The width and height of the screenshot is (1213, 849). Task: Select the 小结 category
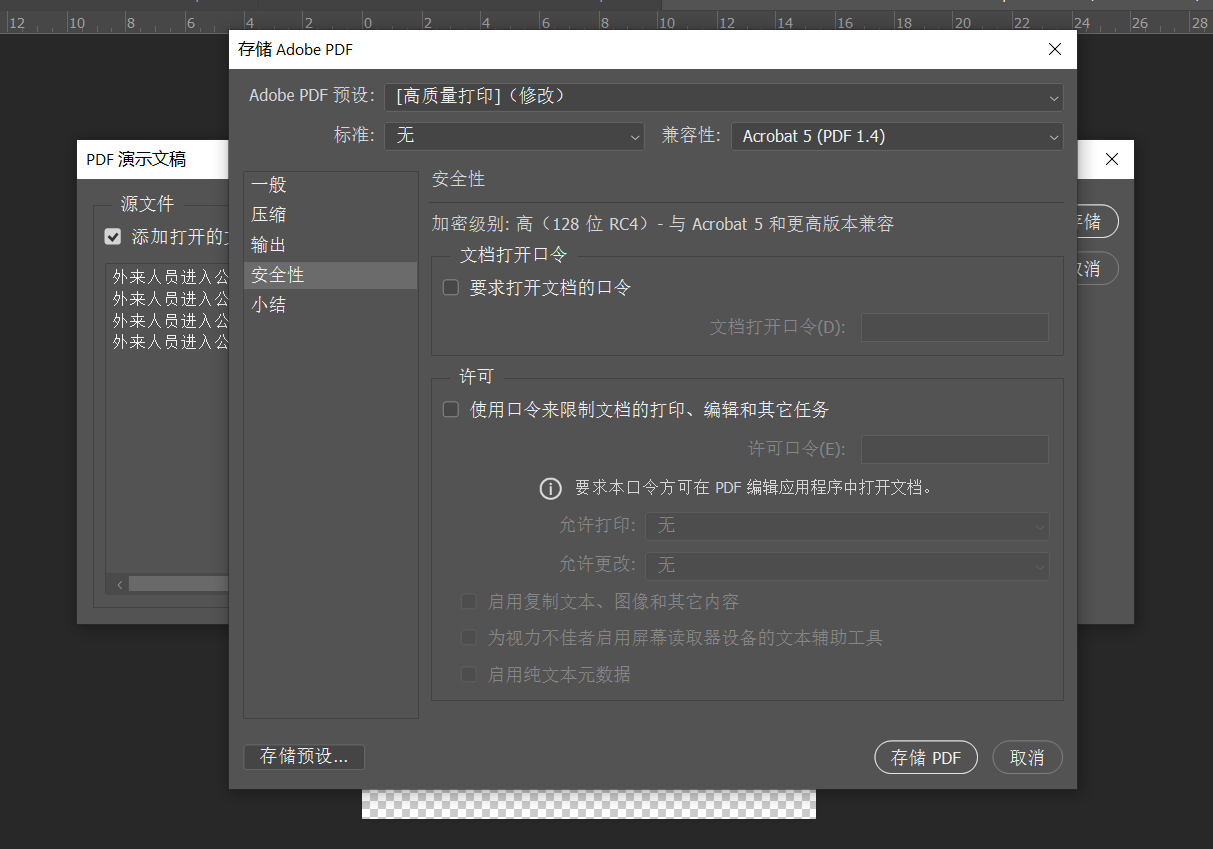(x=330, y=305)
